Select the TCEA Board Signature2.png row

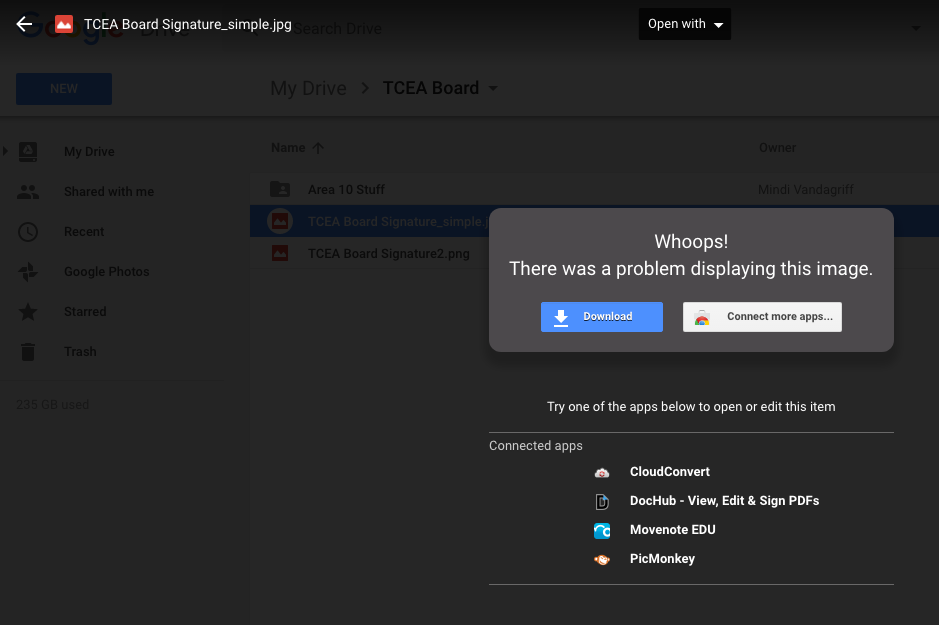click(388, 253)
